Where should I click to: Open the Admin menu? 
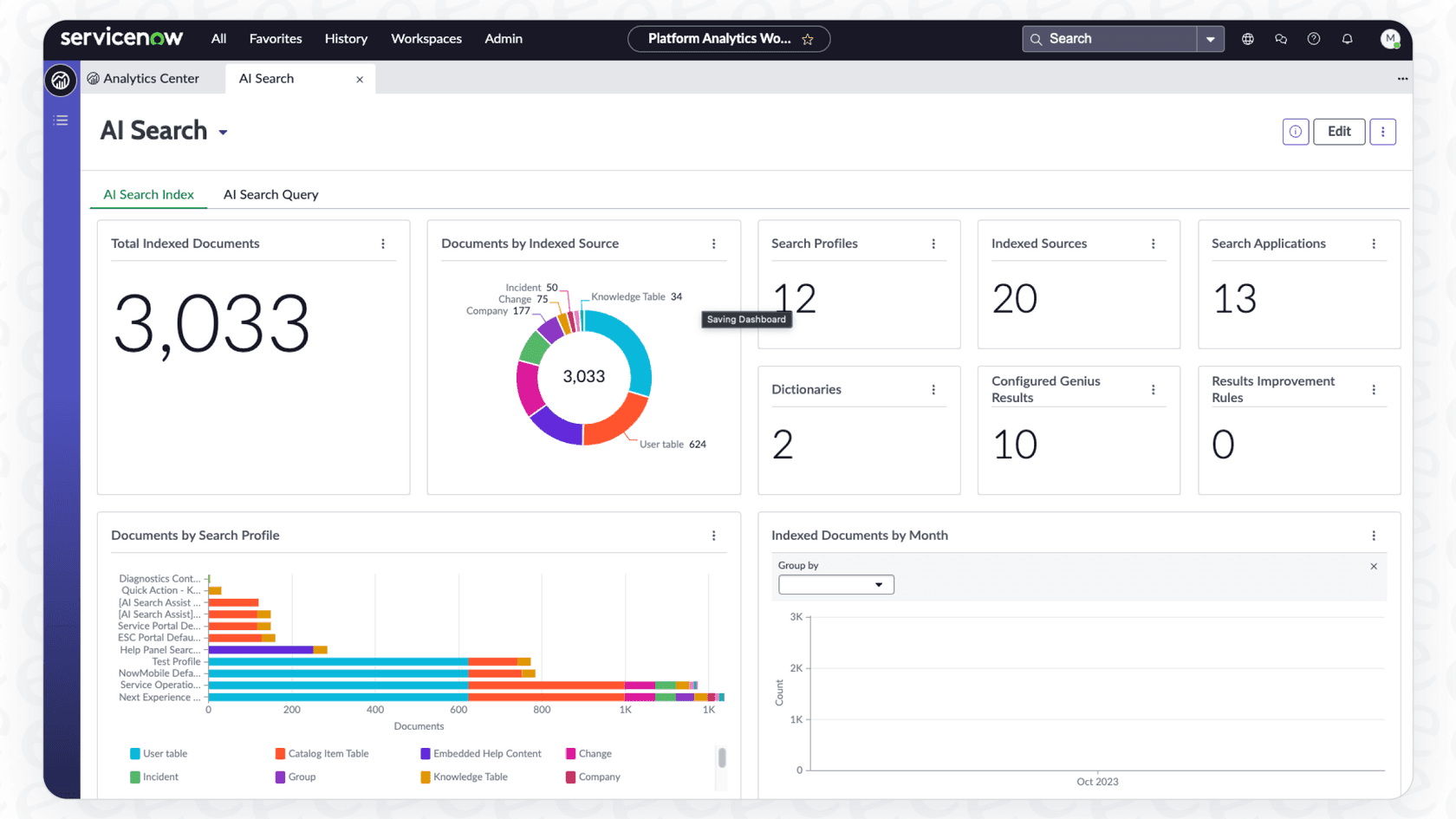pos(503,38)
